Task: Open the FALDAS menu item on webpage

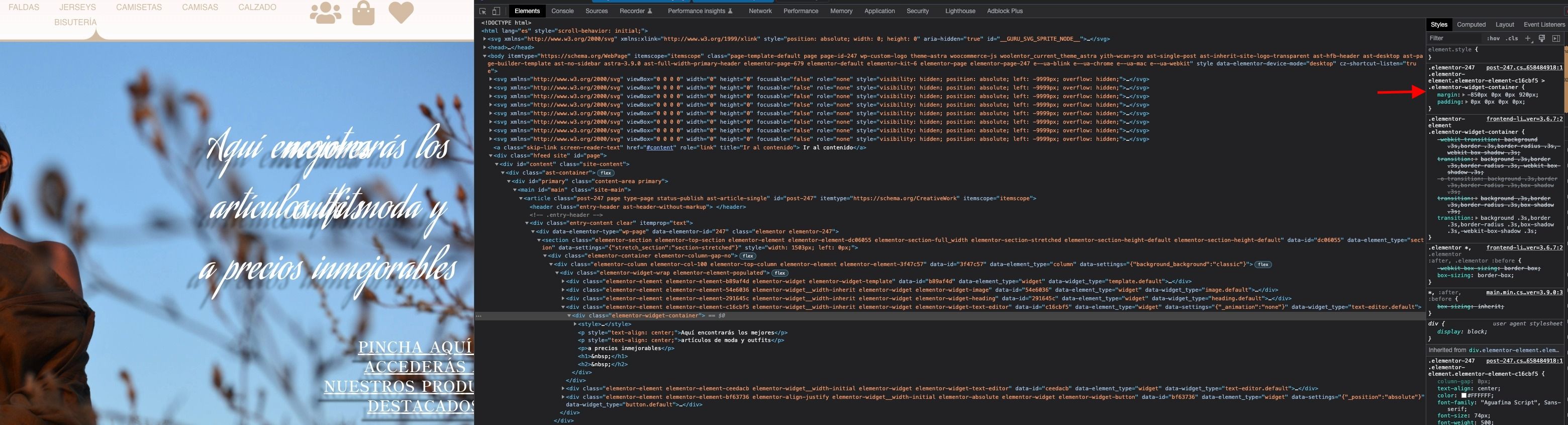Action: 24,8
